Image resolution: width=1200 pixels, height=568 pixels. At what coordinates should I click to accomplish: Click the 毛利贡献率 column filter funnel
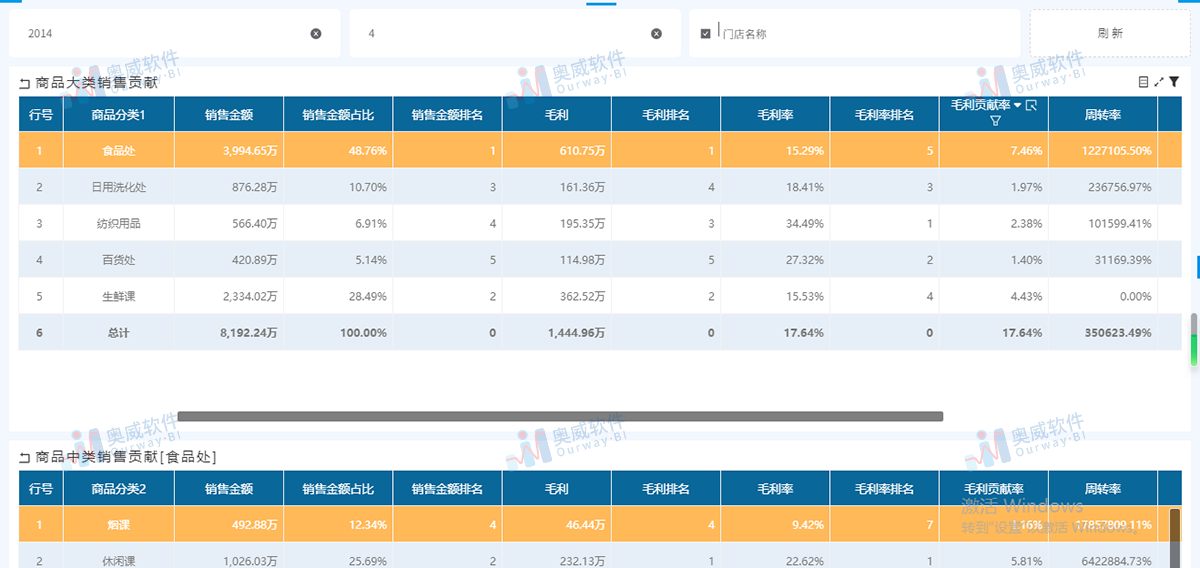(995, 121)
